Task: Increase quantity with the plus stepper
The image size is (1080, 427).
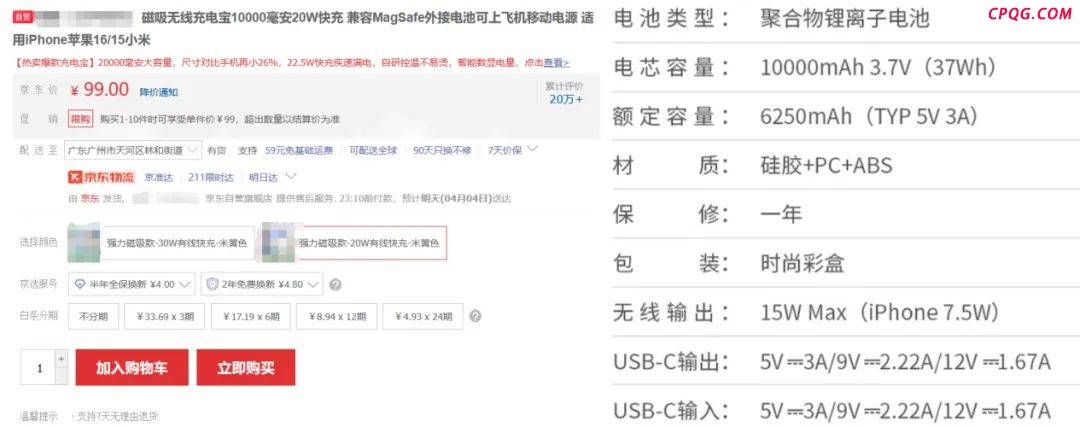Action: (x=61, y=359)
